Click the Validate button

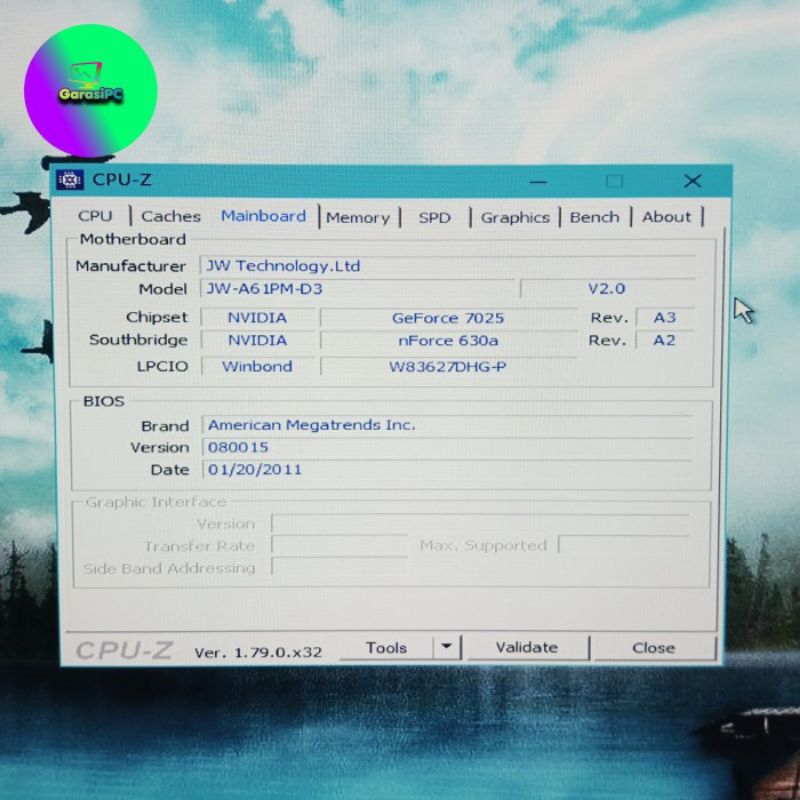tap(527, 647)
